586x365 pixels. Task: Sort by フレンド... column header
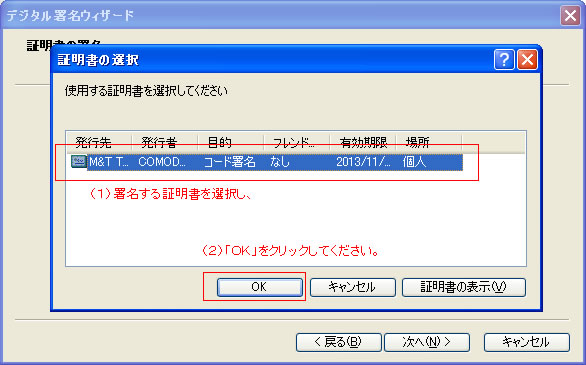[x=297, y=142]
